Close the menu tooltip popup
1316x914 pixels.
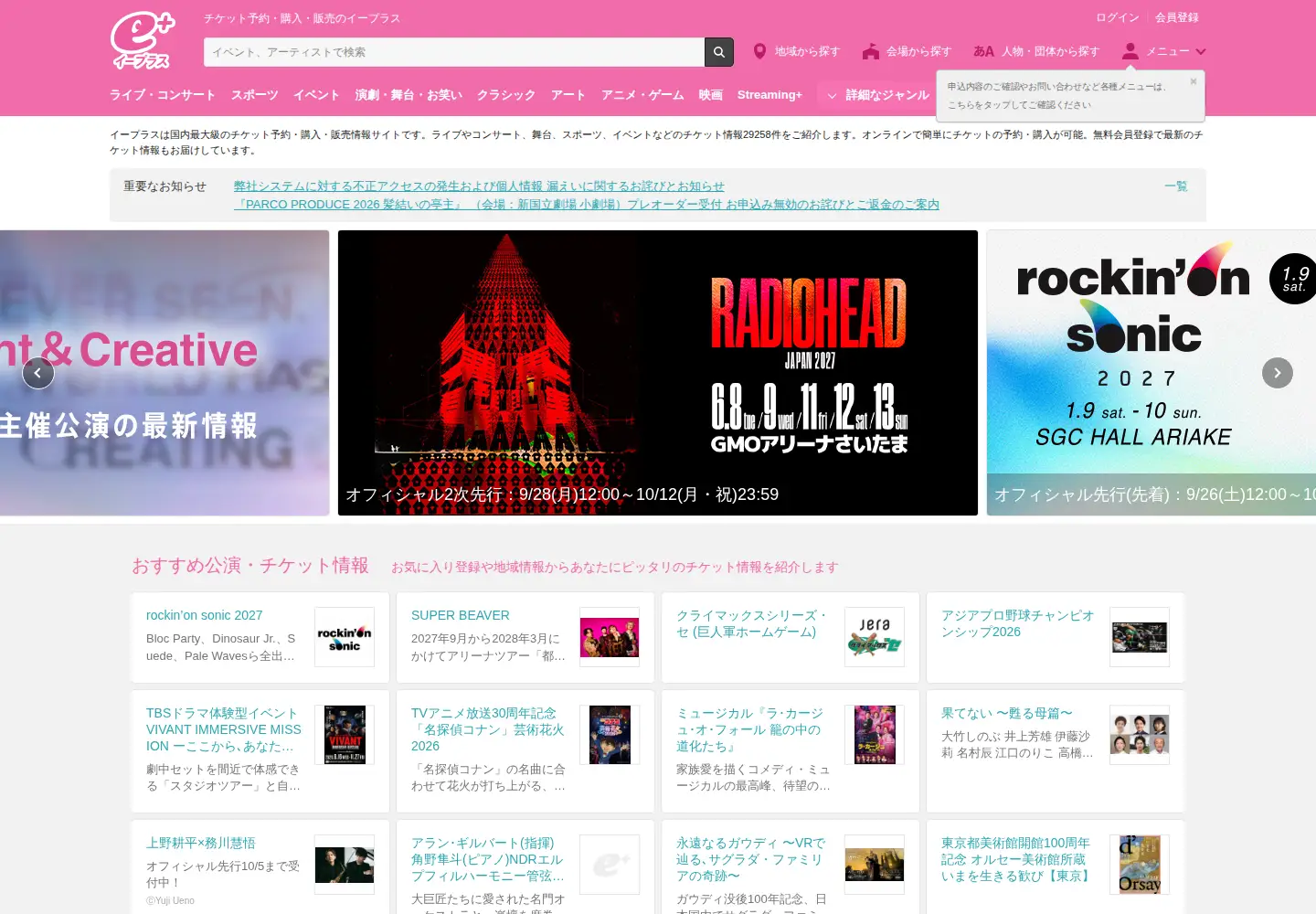click(x=1193, y=81)
